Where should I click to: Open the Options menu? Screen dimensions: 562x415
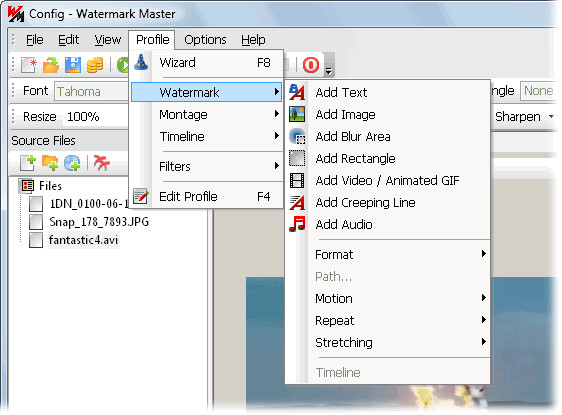click(205, 39)
